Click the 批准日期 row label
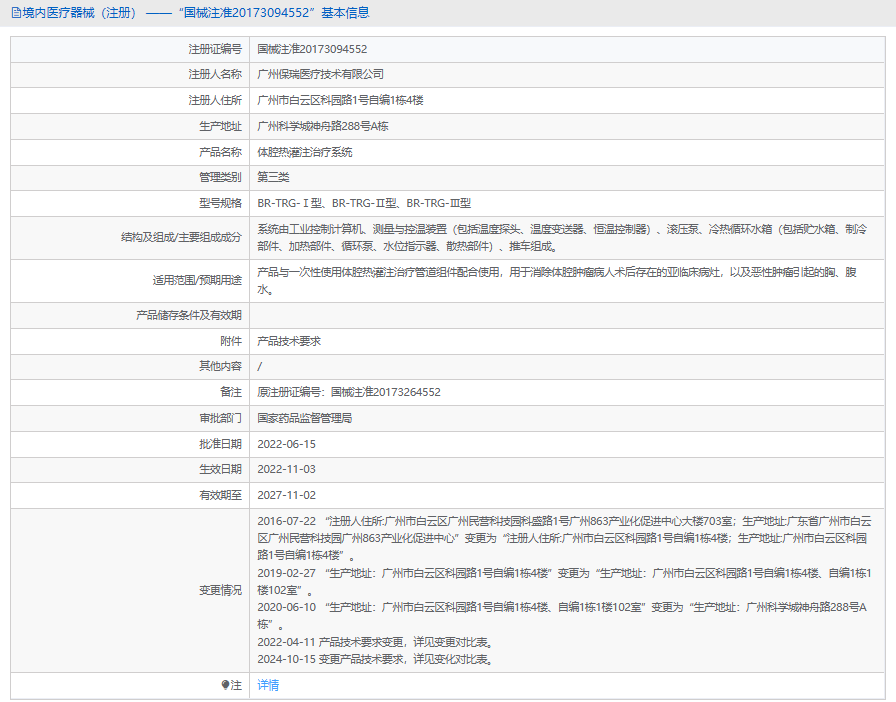 (x=220, y=444)
